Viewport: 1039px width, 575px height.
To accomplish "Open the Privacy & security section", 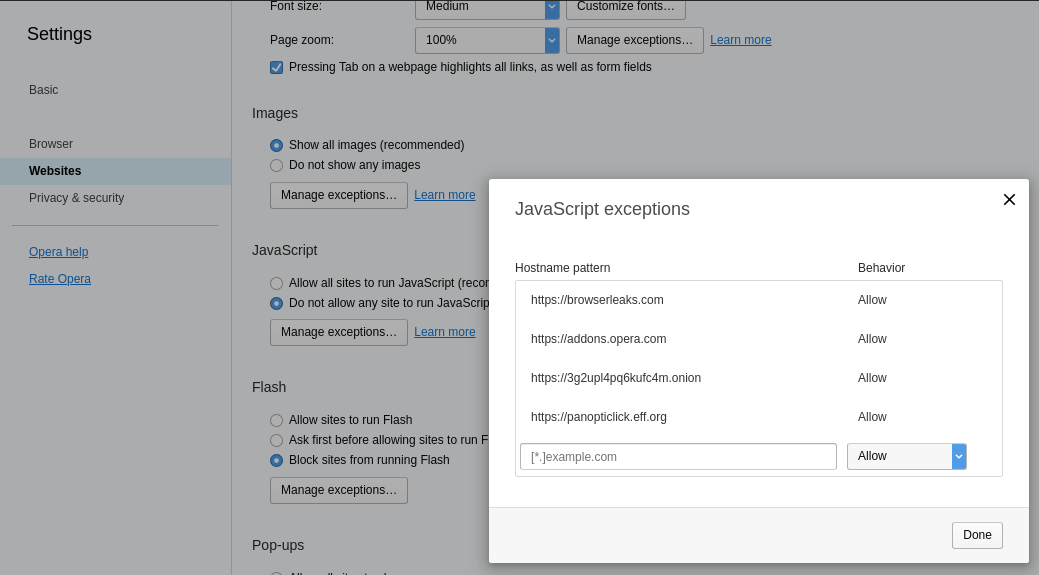I will point(77,198).
